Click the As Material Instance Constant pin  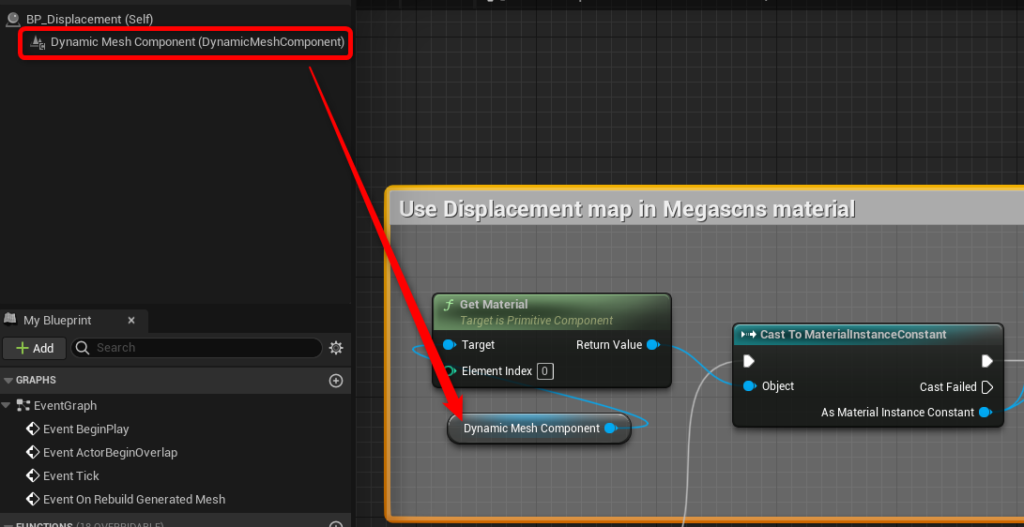click(985, 413)
